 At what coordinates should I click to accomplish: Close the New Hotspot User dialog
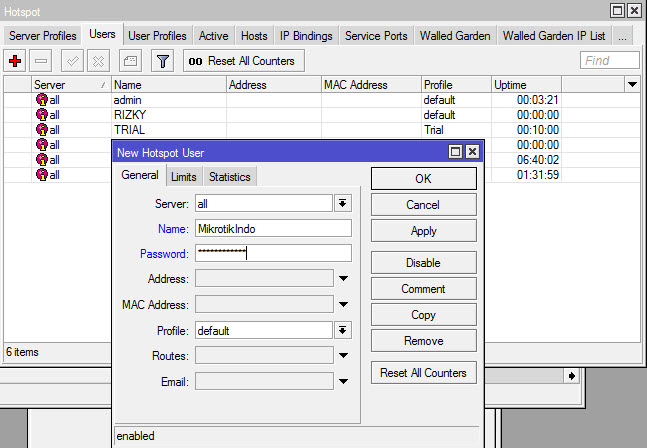click(472, 152)
